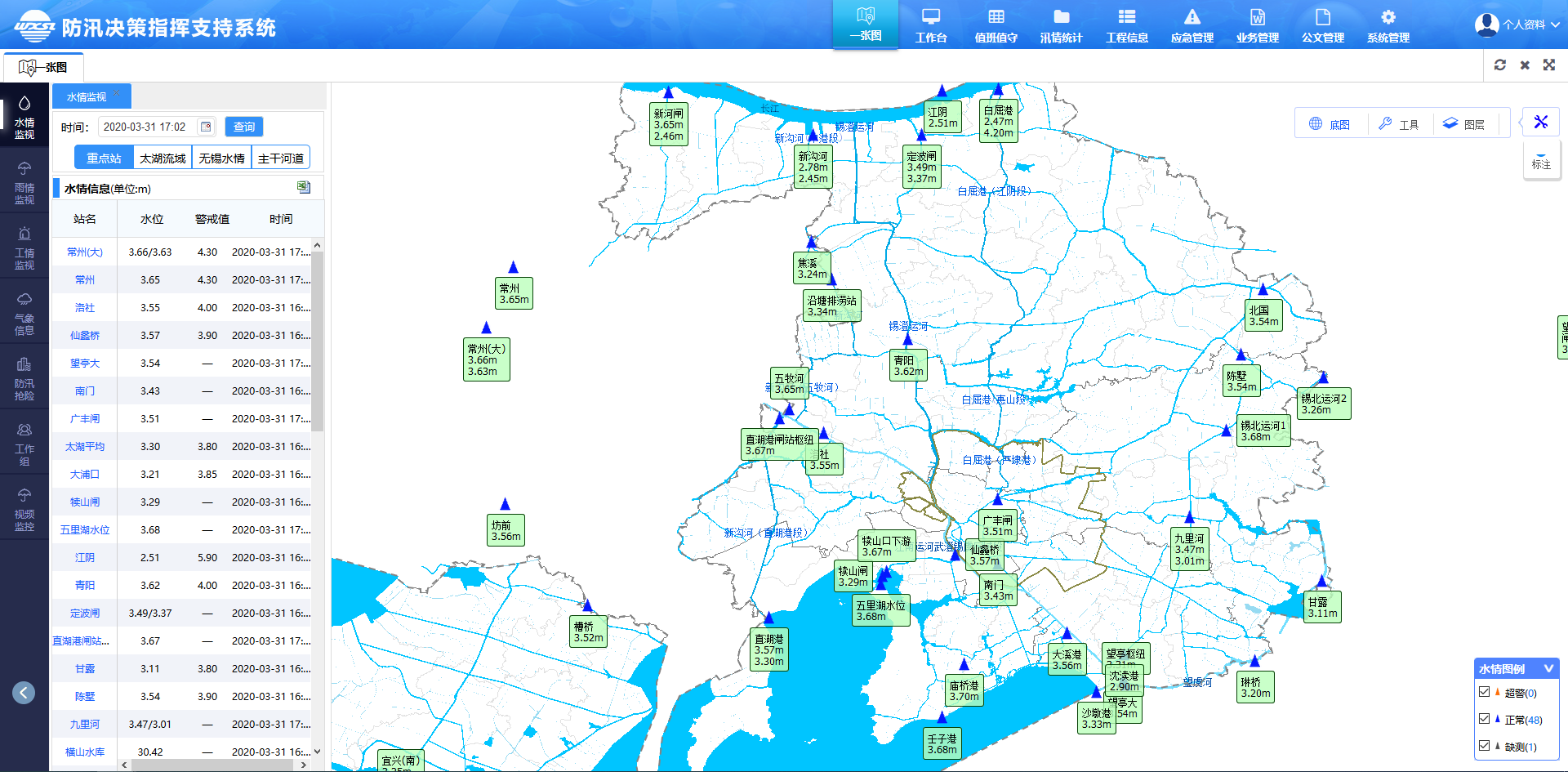Click the 气象信息 weather info sidebar icon
1568x772 pixels.
[24, 312]
